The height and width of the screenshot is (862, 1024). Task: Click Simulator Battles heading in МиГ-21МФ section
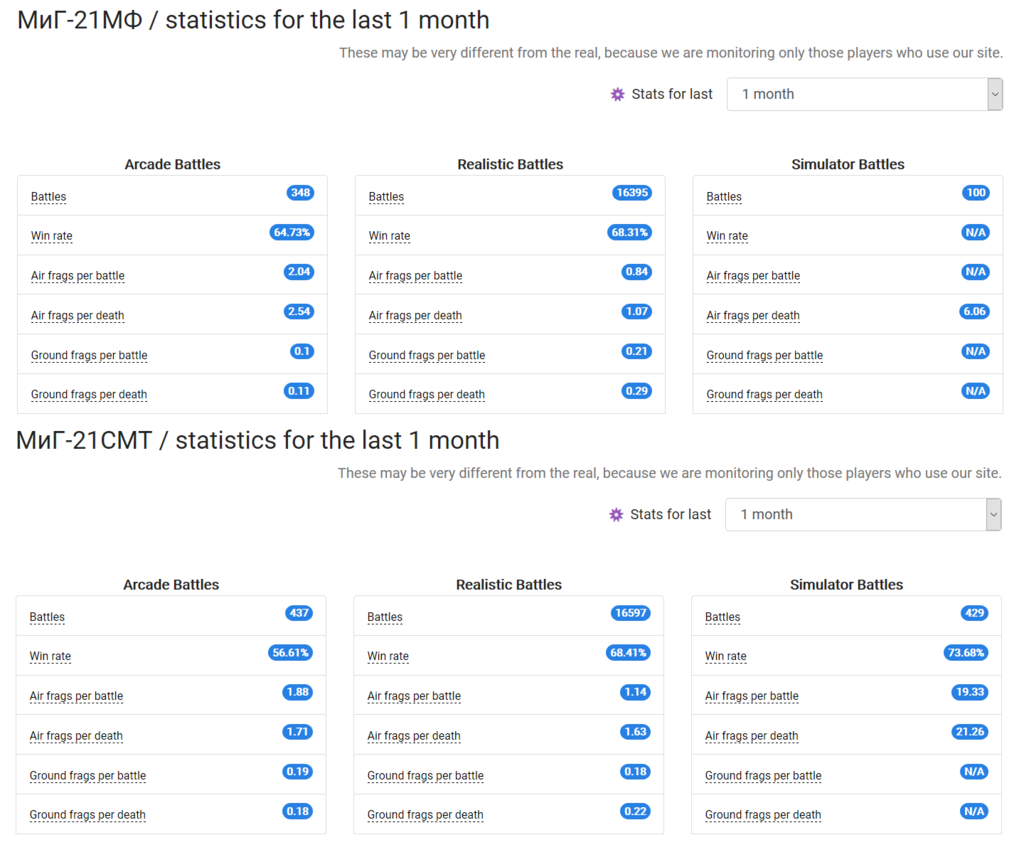click(x=847, y=164)
